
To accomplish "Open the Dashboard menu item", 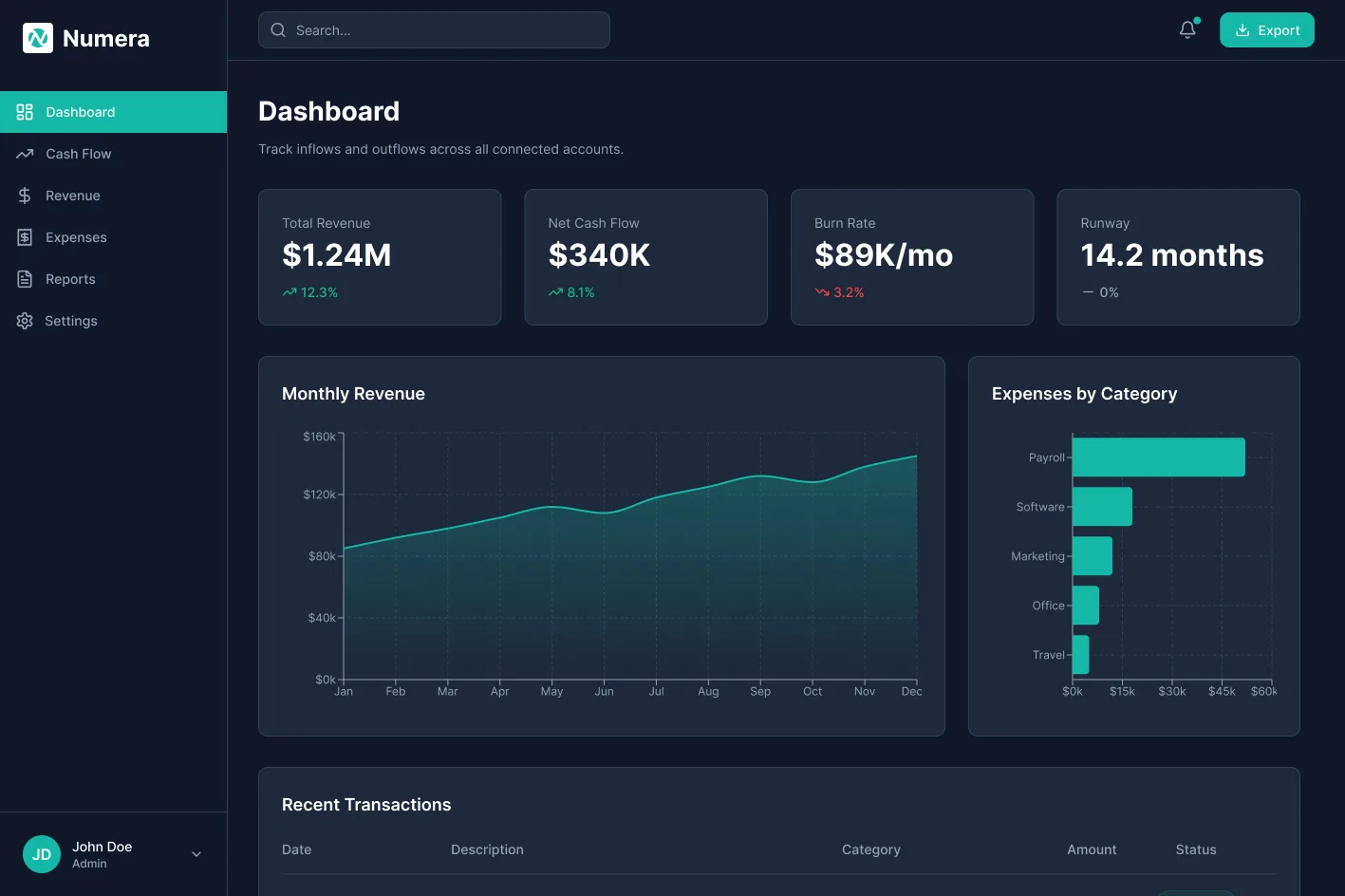I will coord(114,112).
